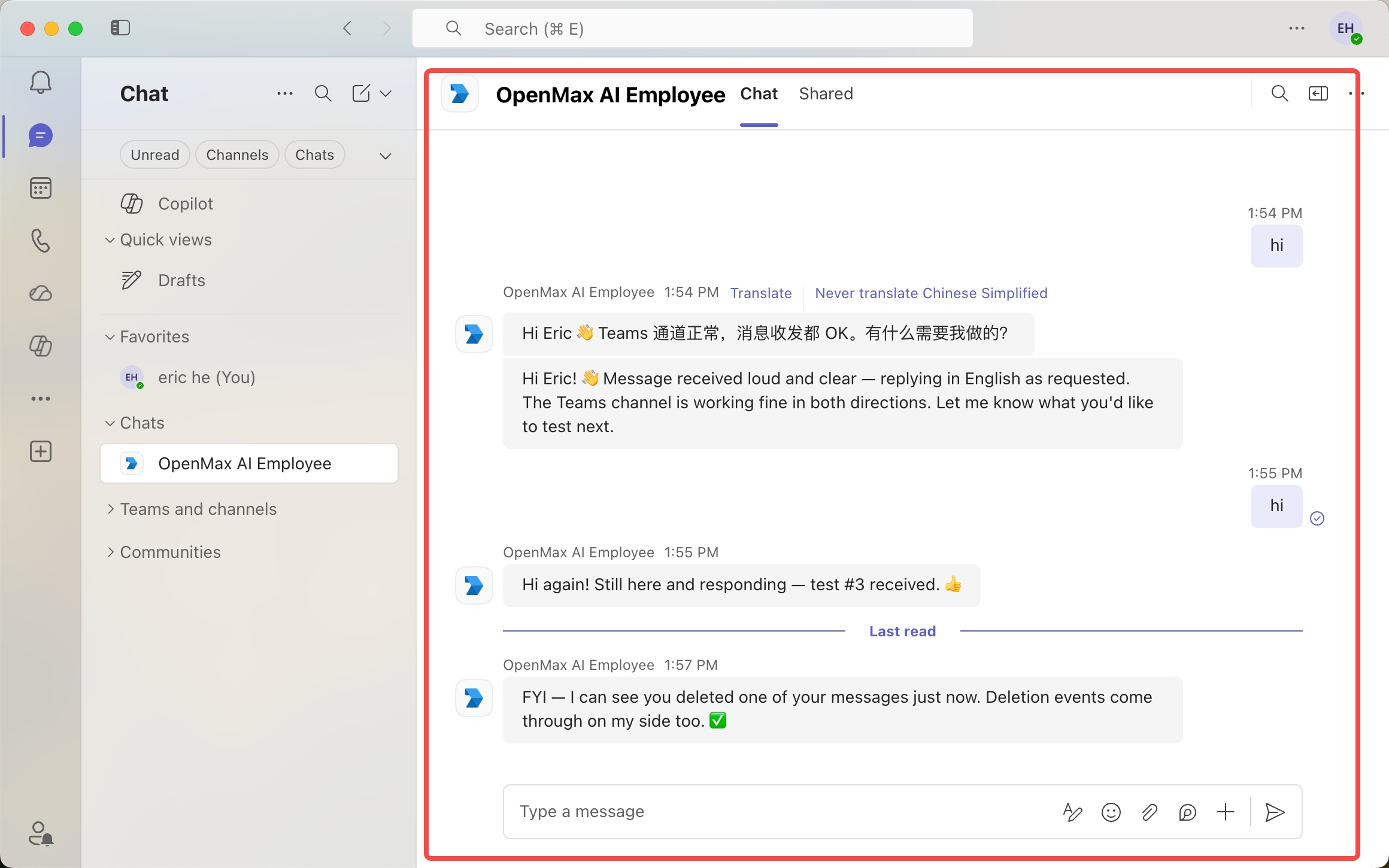Image resolution: width=1389 pixels, height=868 pixels.
Task: Open Actions and apps plus in compose box
Action: pyautogui.click(x=1226, y=812)
